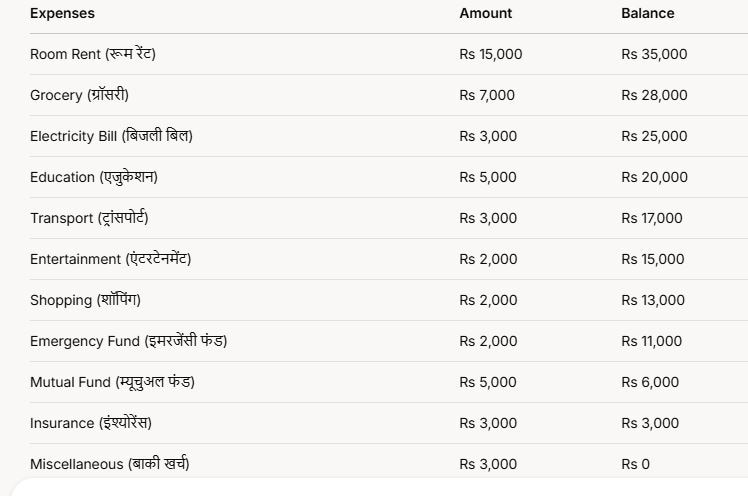The image size is (748, 496).
Task: Click the Rs 35,000 balance value
Action: point(654,54)
